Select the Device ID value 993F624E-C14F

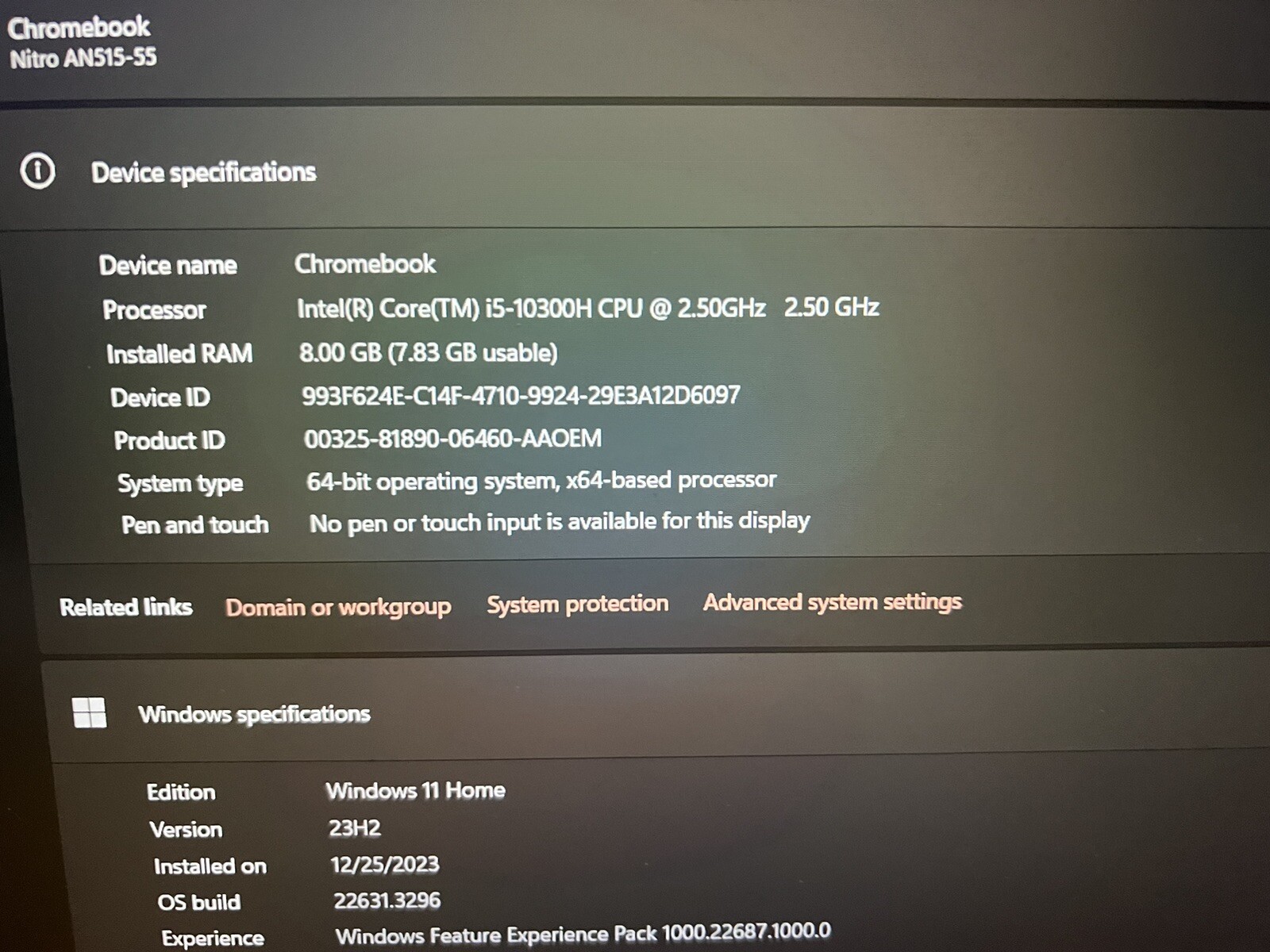click(521, 395)
